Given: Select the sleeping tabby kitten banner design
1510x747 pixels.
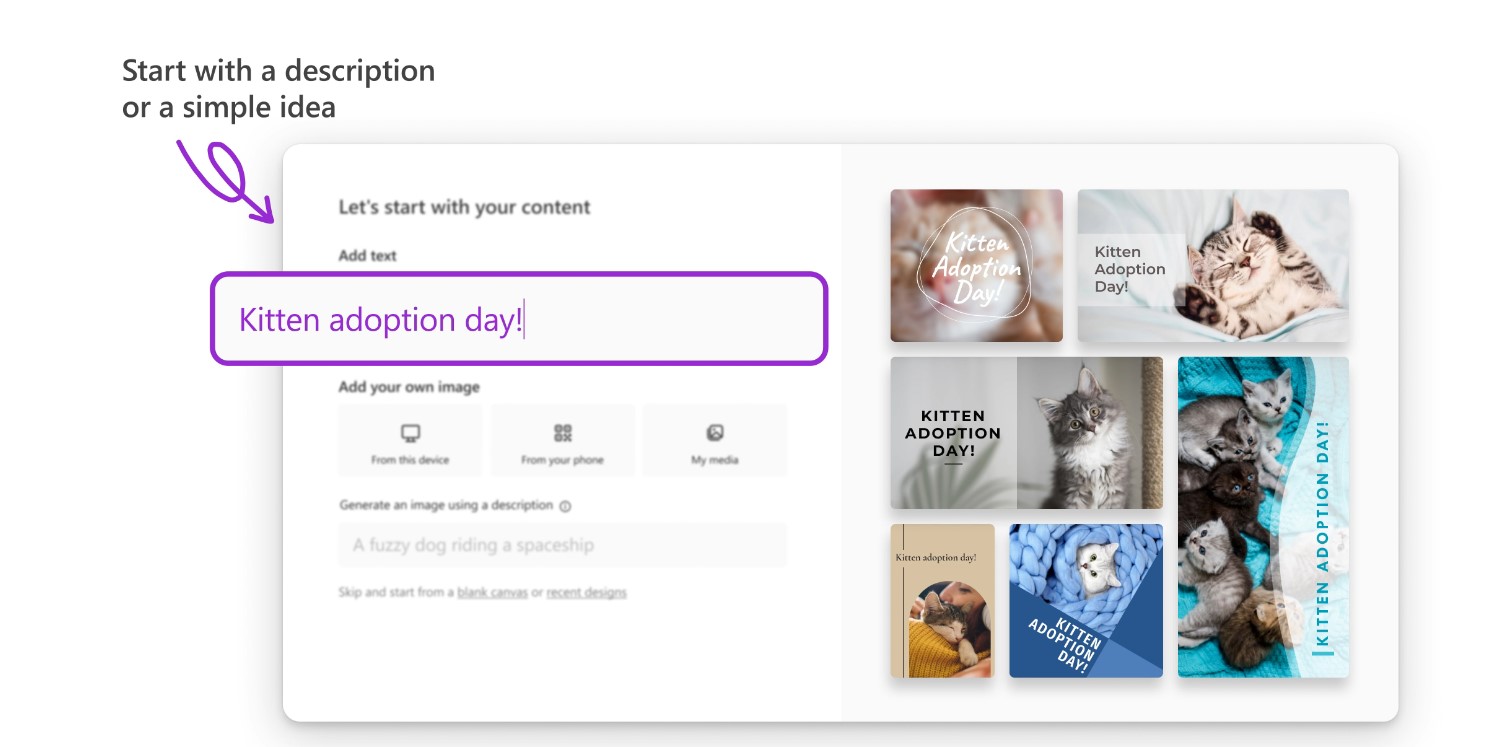Looking at the screenshot, I should (x=1213, y=266).
